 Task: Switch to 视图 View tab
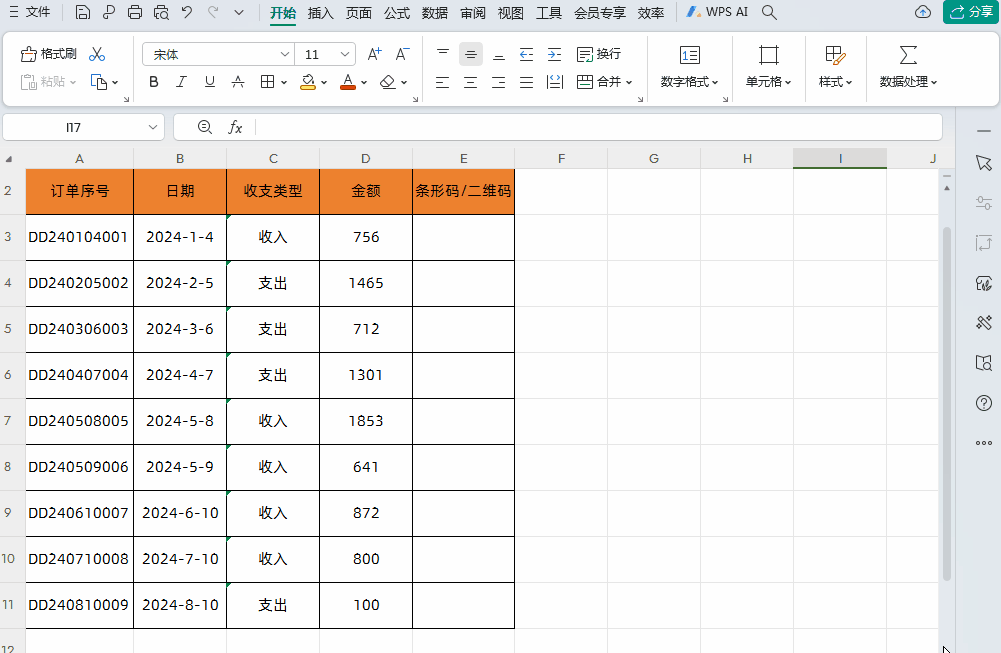(x=510, y=13)
